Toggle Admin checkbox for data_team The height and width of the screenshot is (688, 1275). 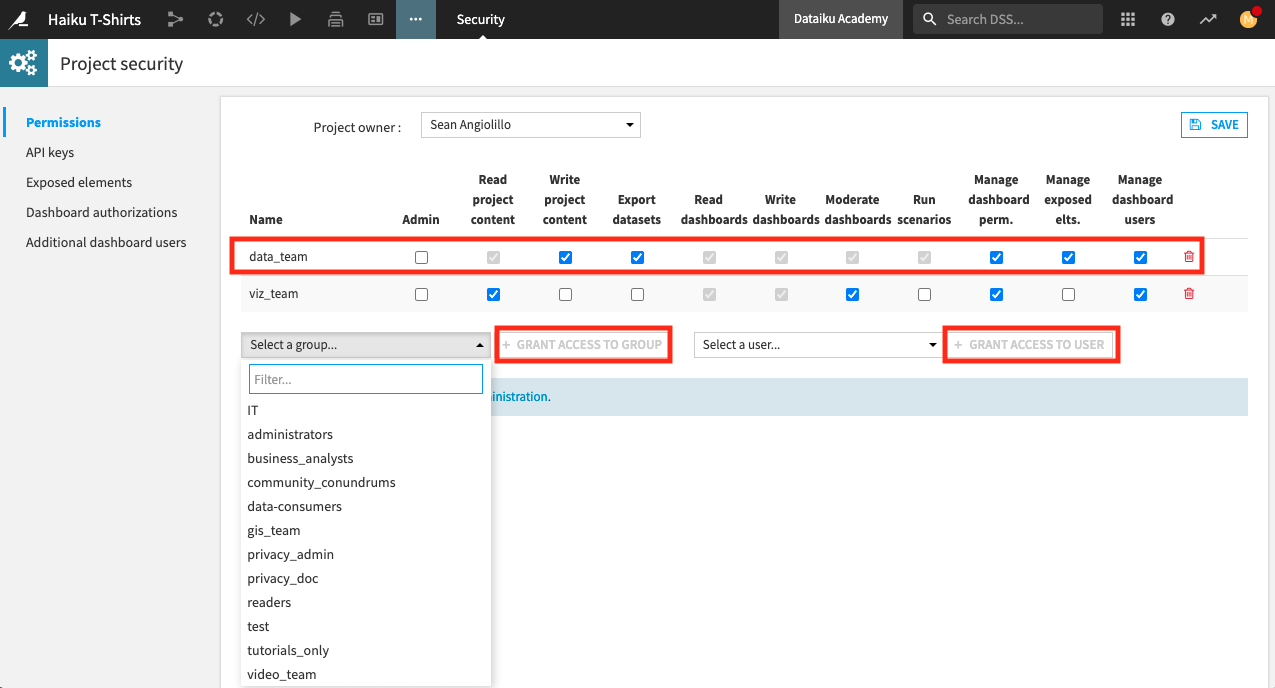point(421,257)
